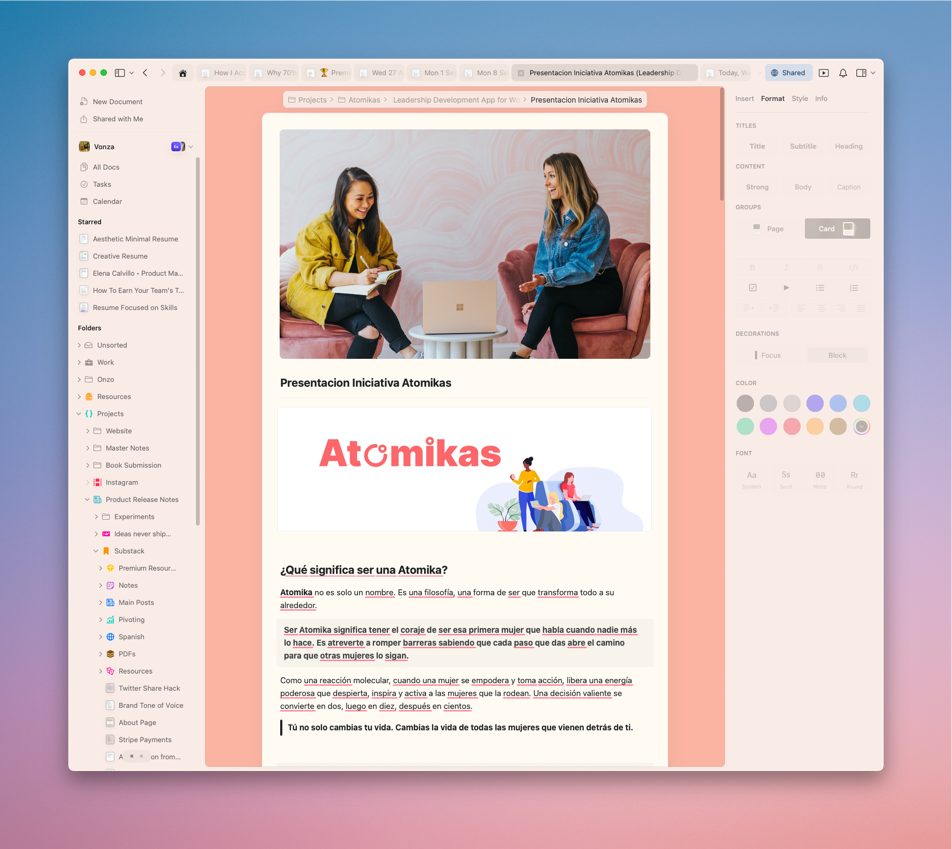Collapse the Substack folder
Viewport: 952px width, 849px height.
[96, 551]
